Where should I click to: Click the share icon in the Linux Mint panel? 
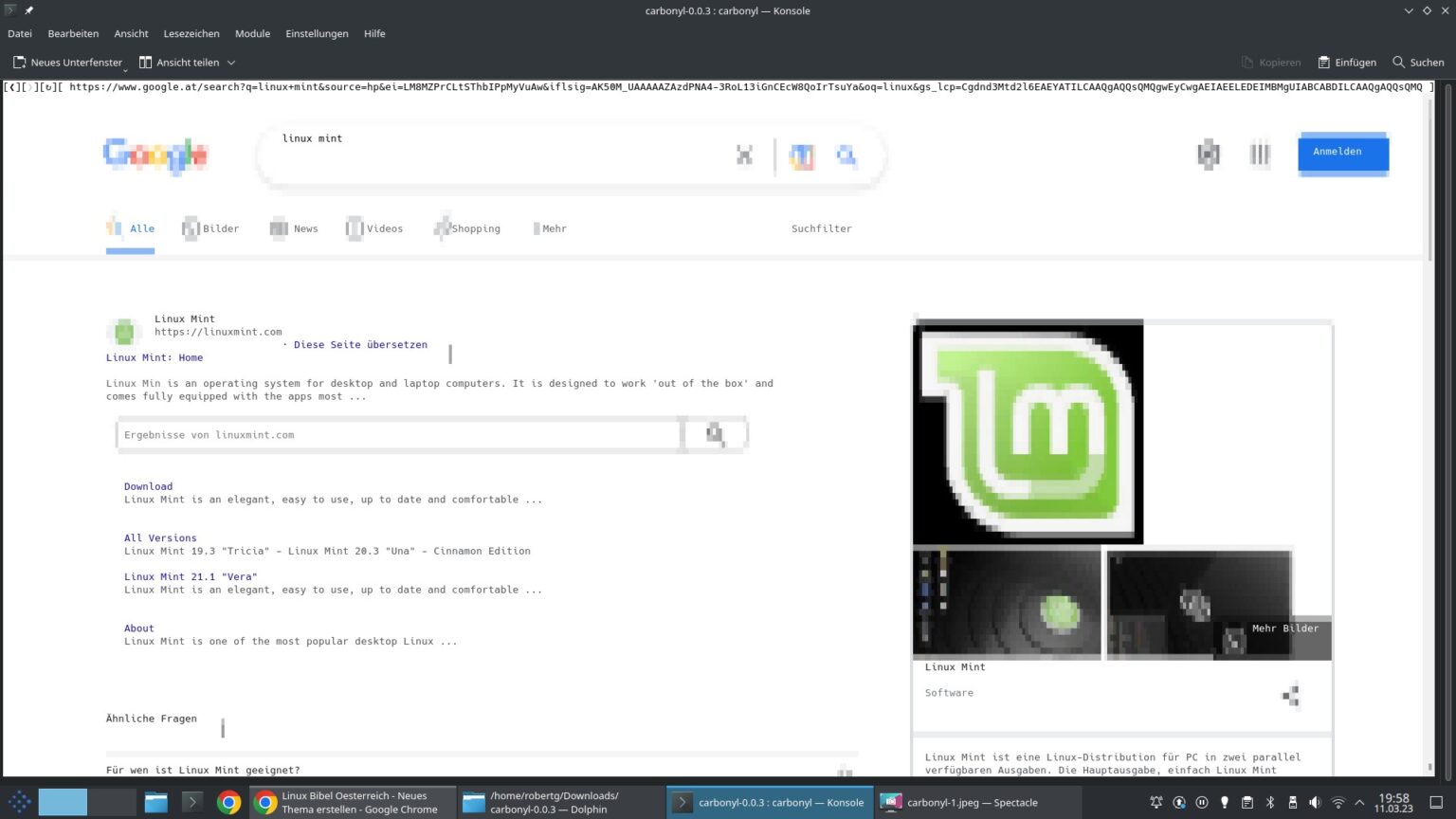[x=1290, y=695]
